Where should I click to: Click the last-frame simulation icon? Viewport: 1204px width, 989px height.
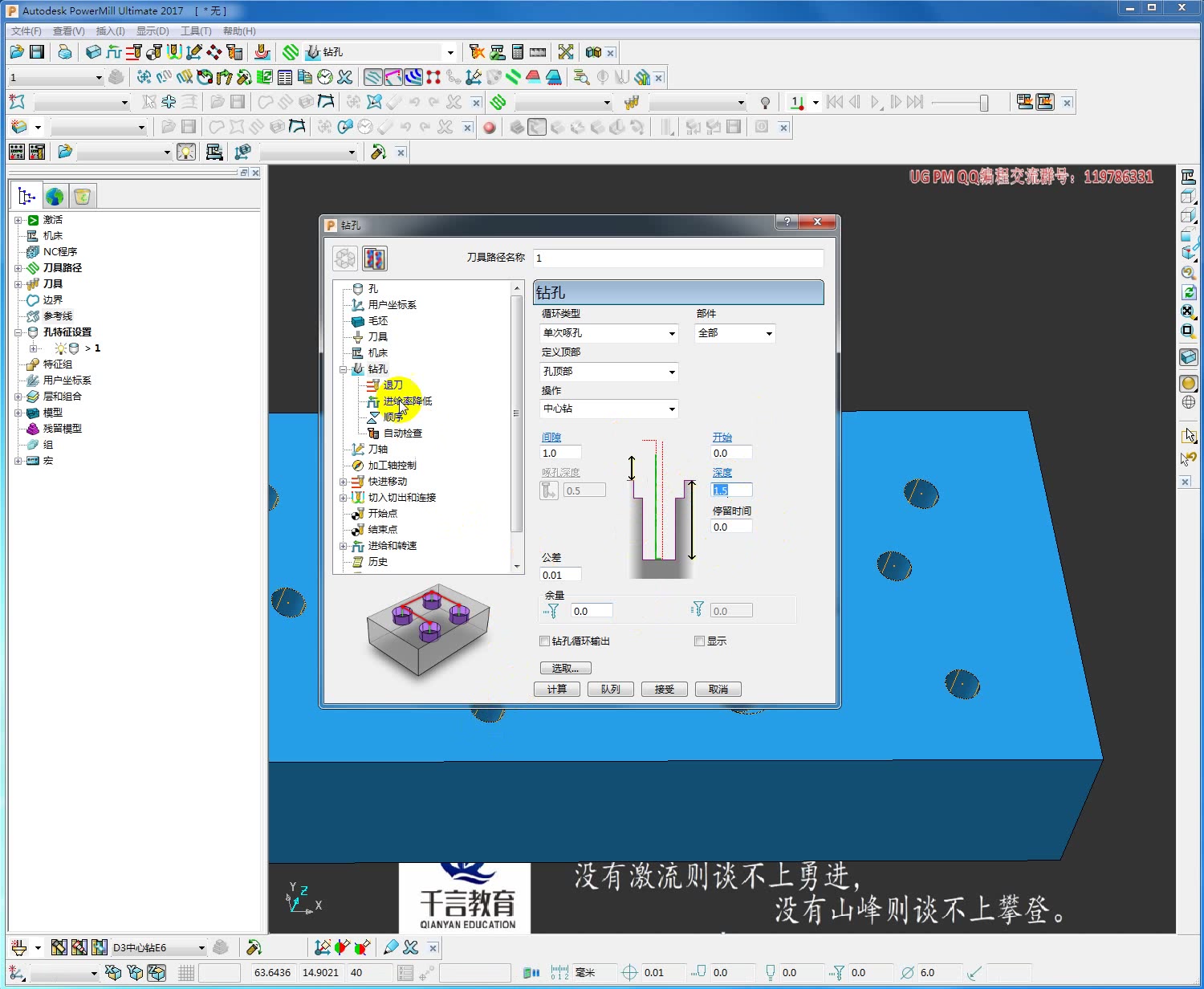[915, 102]
